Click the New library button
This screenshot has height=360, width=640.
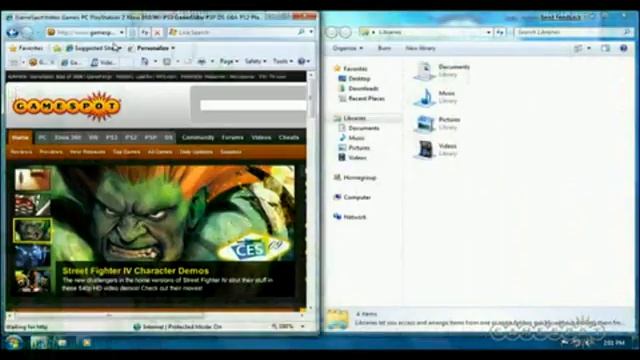coord(420,48)
